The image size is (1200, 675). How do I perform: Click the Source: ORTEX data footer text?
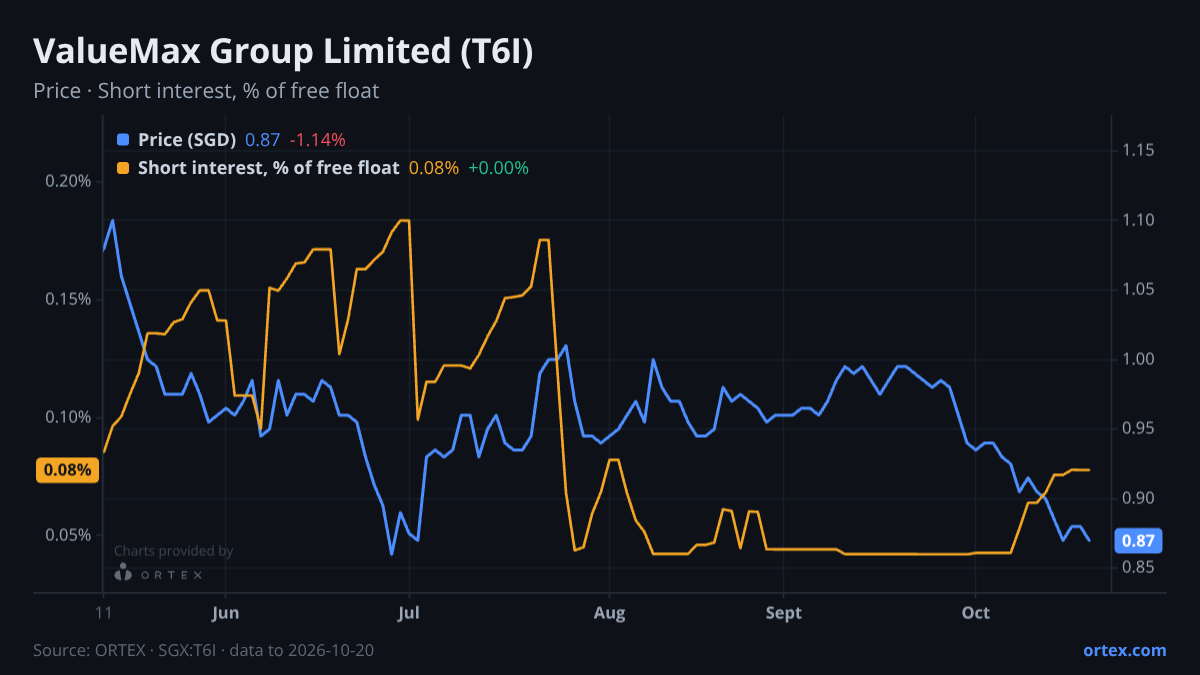(204, 650)
